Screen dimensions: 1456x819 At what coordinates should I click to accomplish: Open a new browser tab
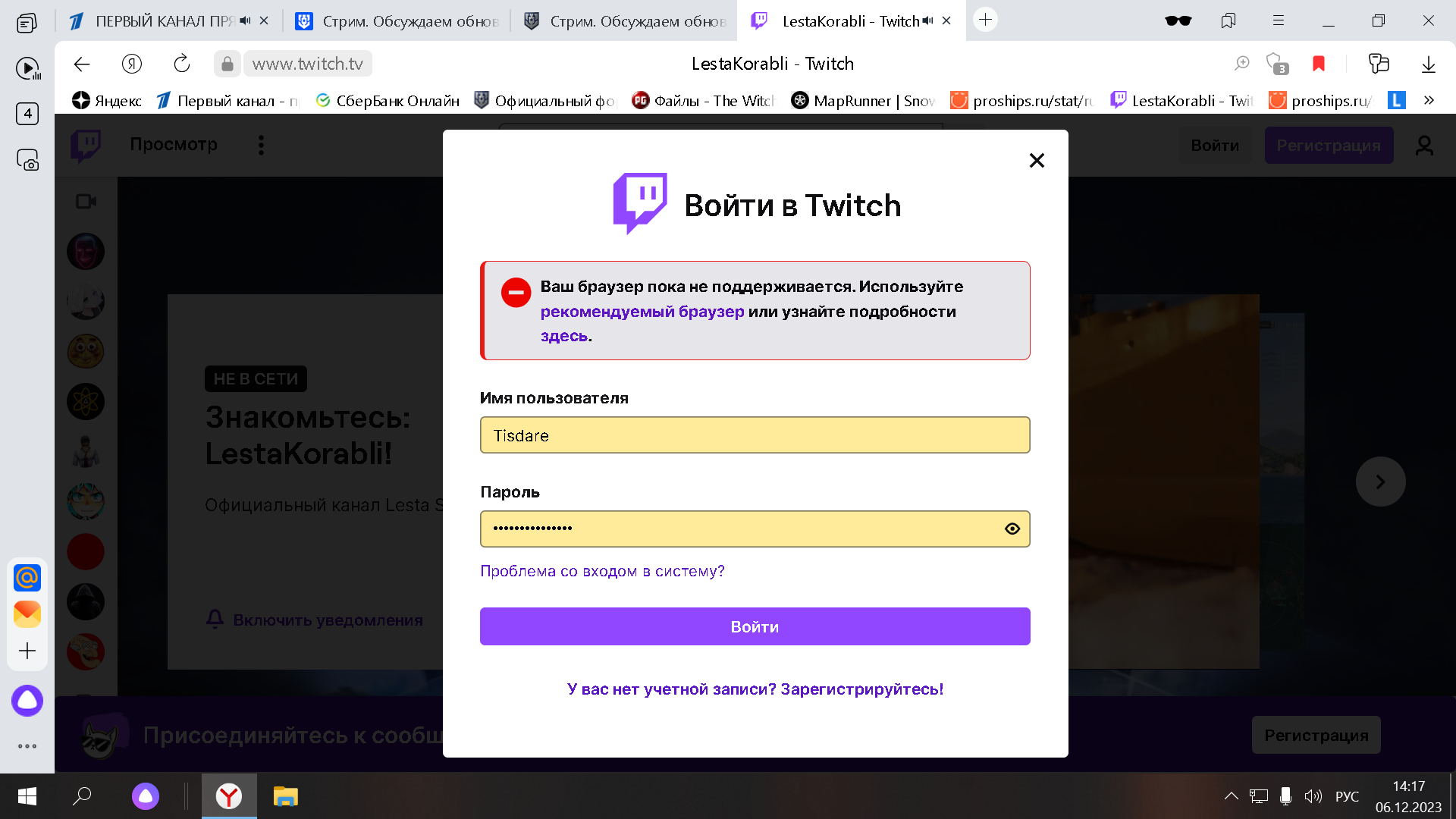[985, 20]
